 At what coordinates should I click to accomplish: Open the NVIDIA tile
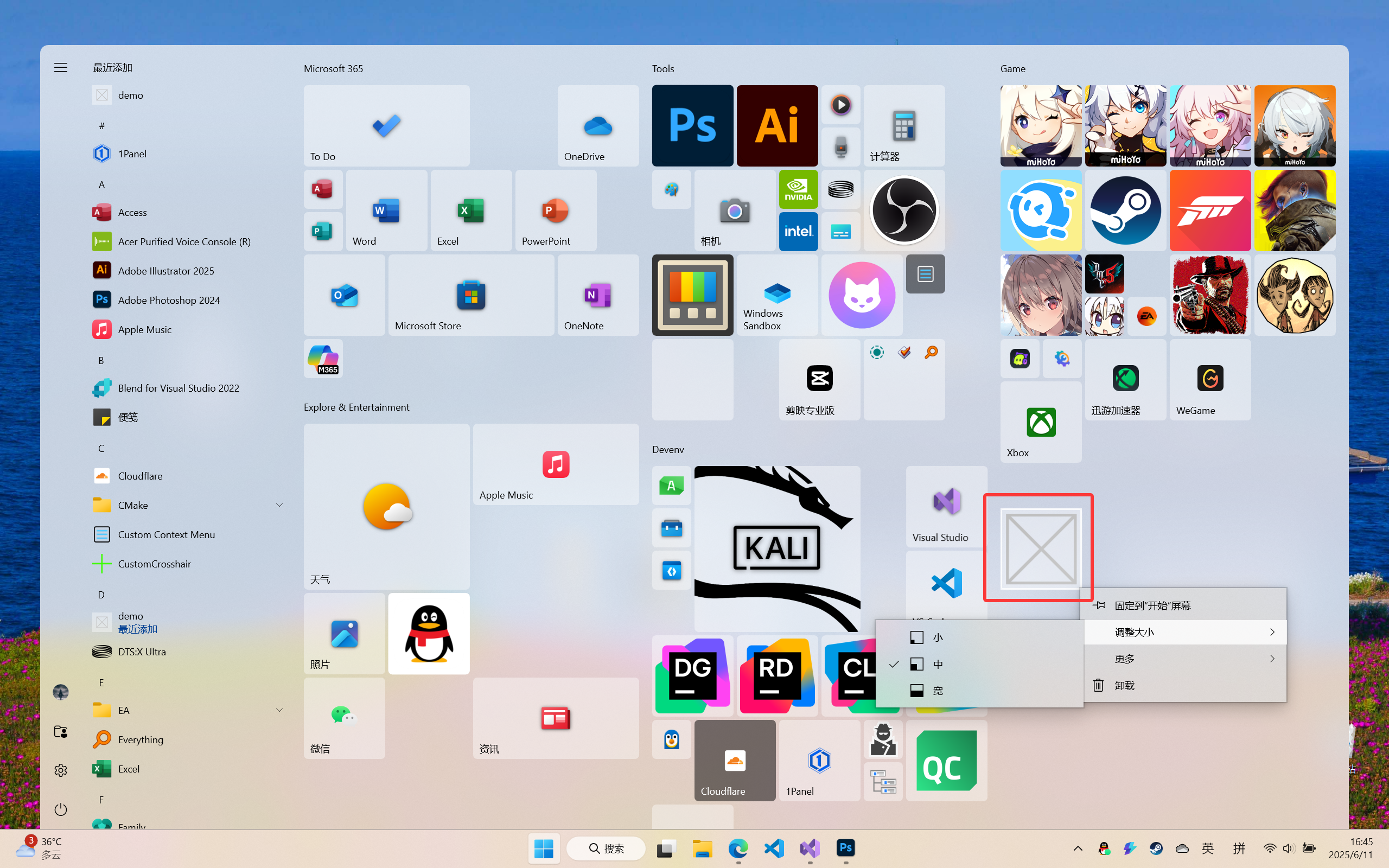tap(798, 189)
